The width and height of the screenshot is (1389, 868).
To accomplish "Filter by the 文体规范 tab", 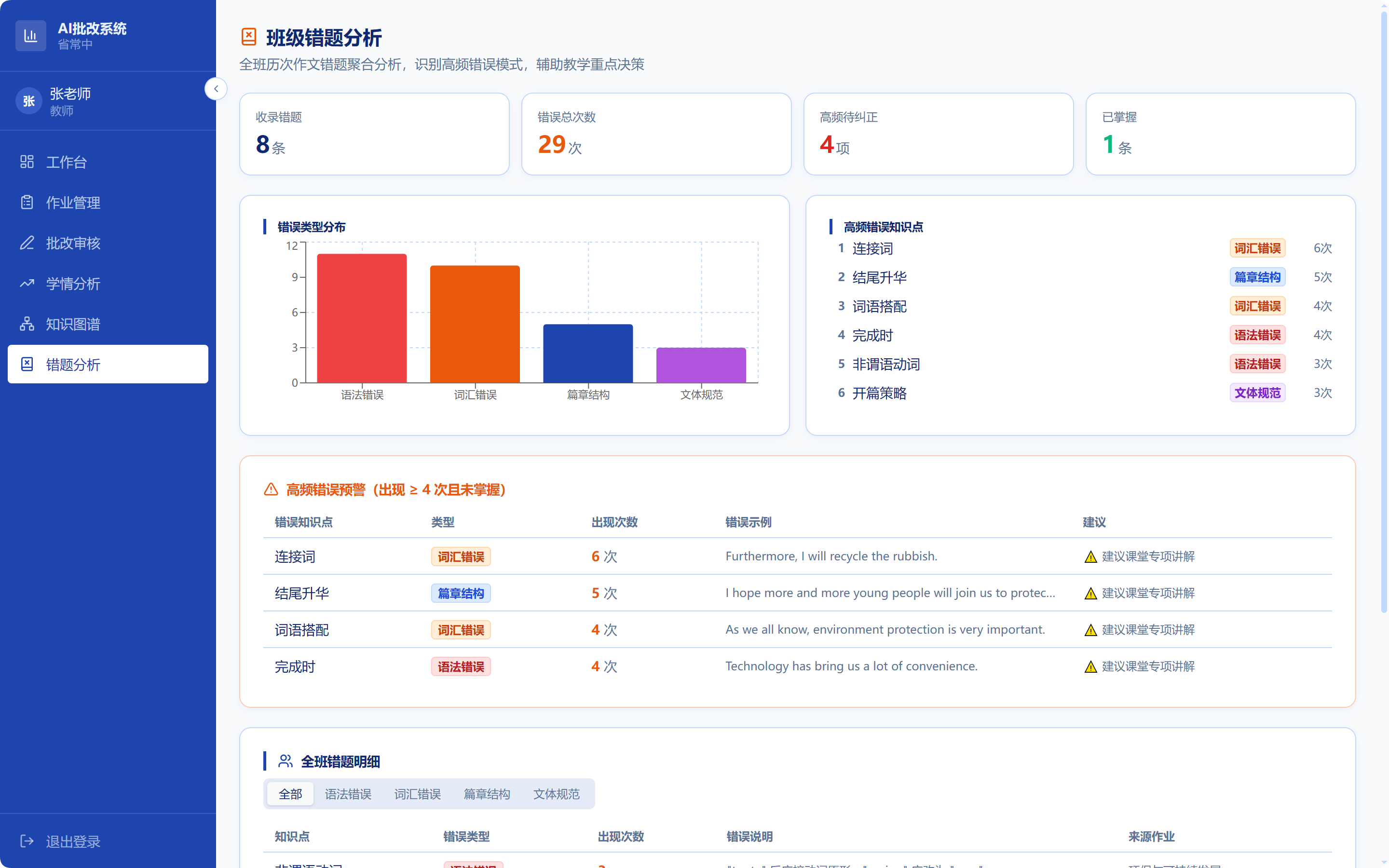I will coord(557,794).
